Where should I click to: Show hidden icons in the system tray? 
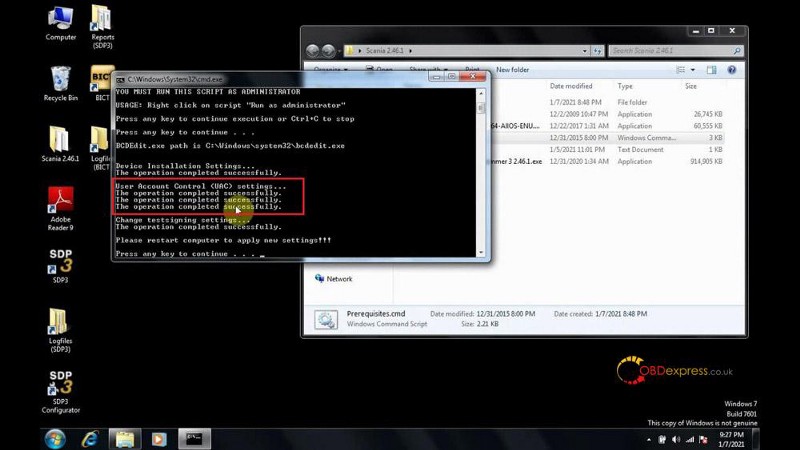pos(648,439)
